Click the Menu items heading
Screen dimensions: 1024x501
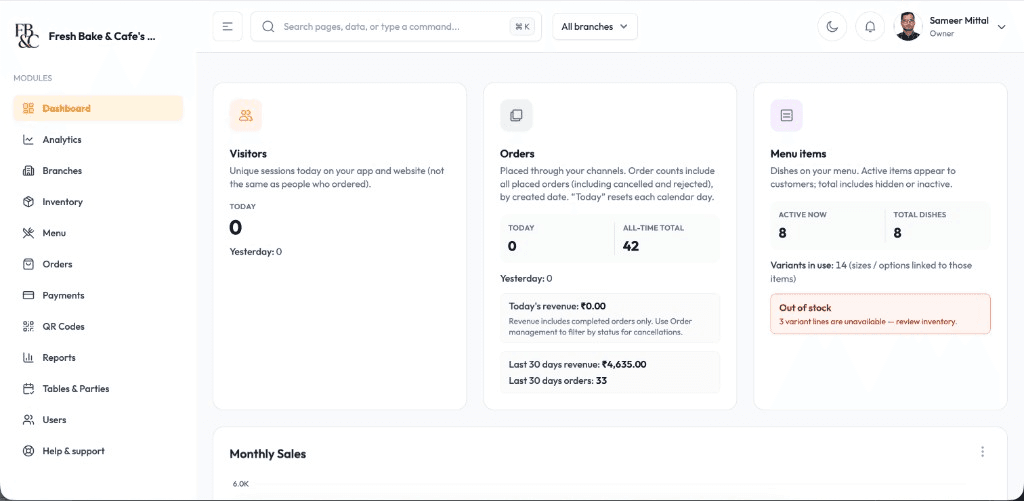tap(798, 154)
